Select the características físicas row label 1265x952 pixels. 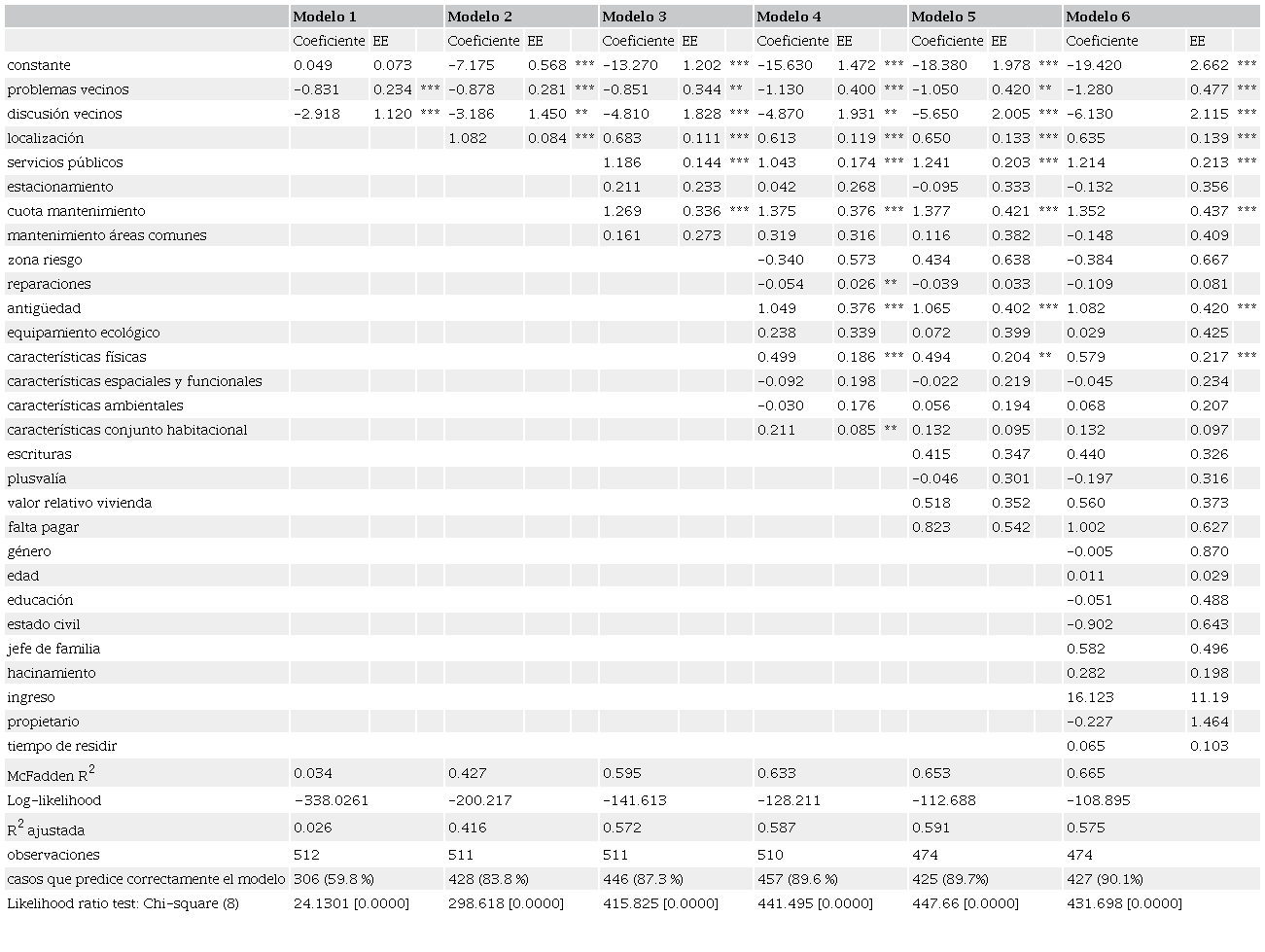click(x=75, y=357)
